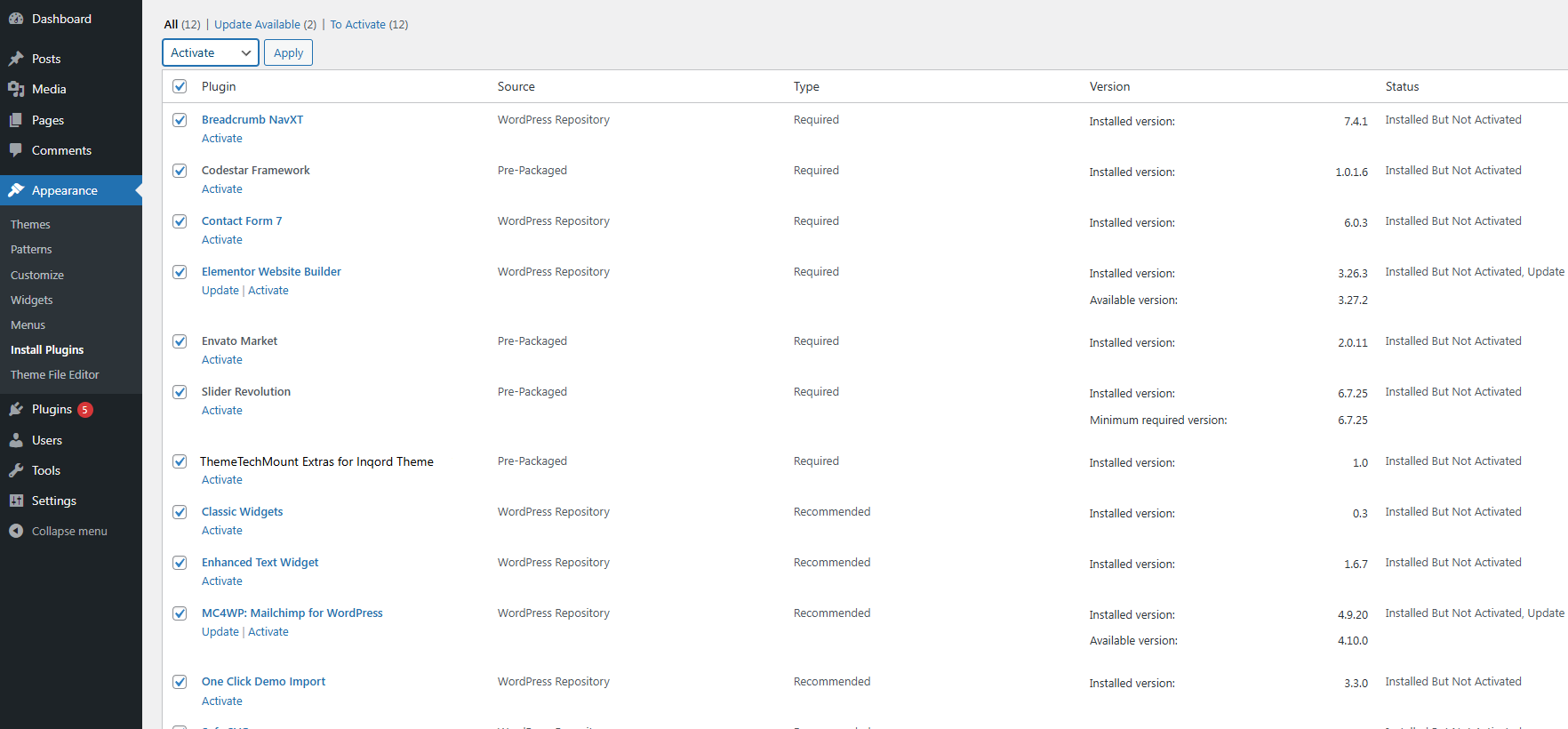The width and height of the screenshot is (1568, 729).
Task: Click Slider Revolution "Minimum required version:" label
Action: pyautogui.click(x=1158, y=421)
